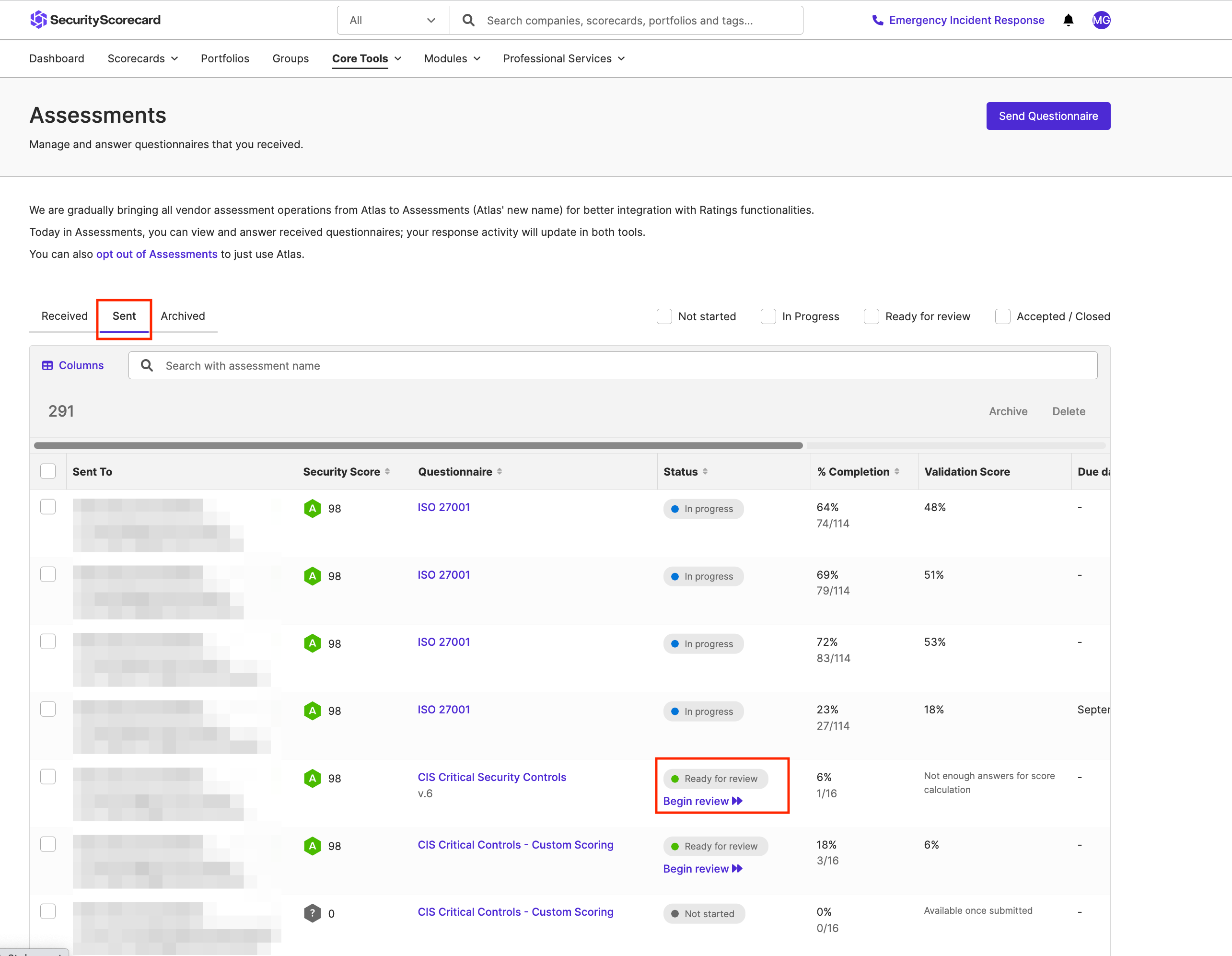Tick the Ready for review filter checkbox
This screenshot has height=956, width=1232.
tap(872, 316)
